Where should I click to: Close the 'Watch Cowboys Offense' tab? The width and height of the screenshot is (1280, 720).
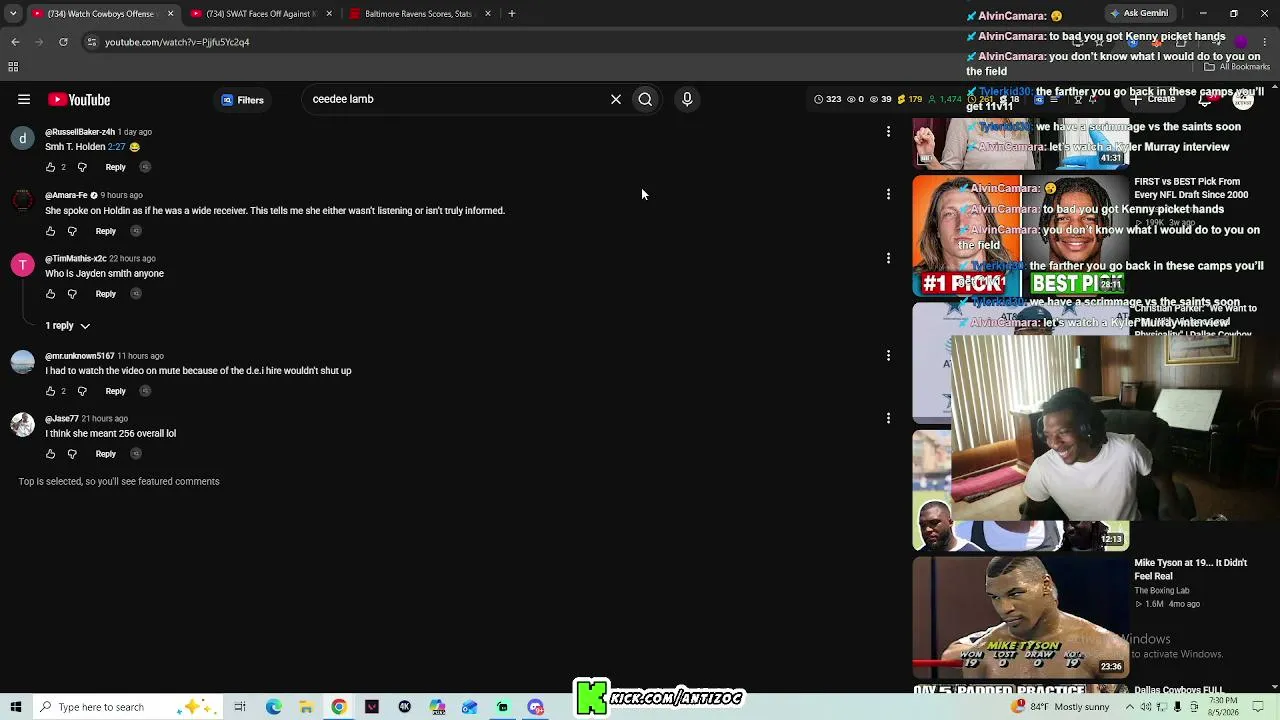click(x=170, y=14)
